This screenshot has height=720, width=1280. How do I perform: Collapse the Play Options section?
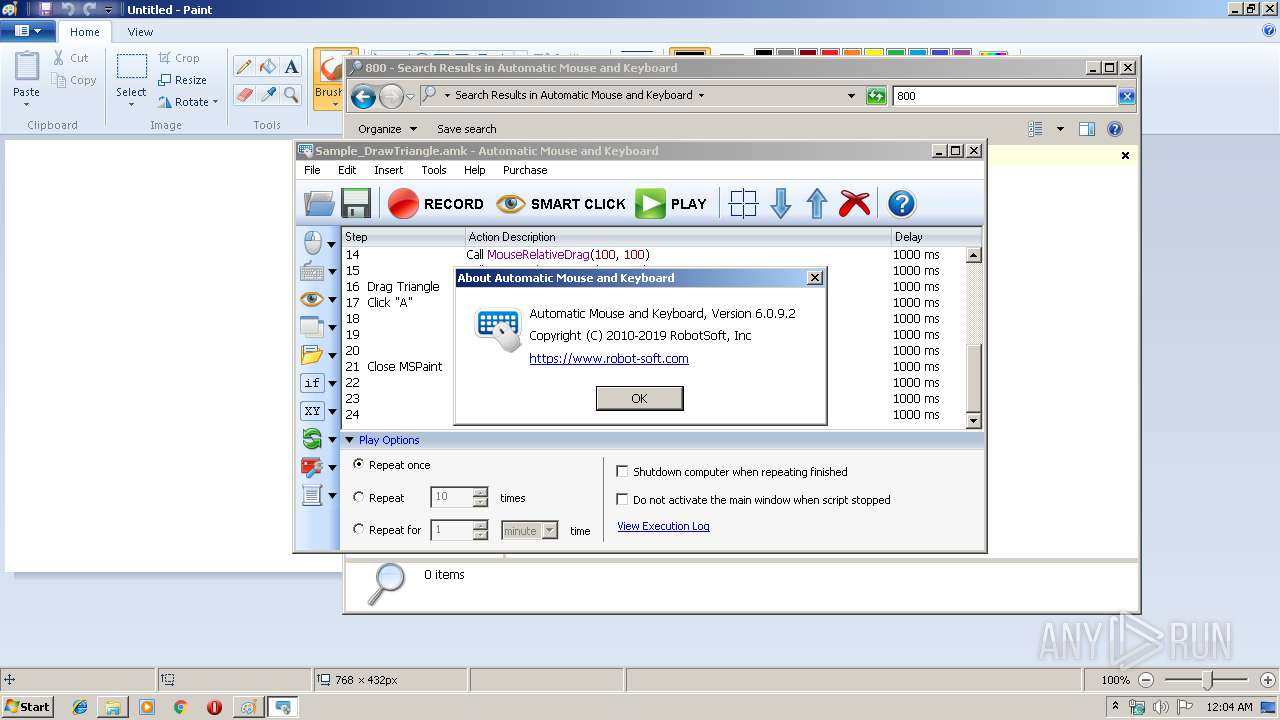pos(350,440)
